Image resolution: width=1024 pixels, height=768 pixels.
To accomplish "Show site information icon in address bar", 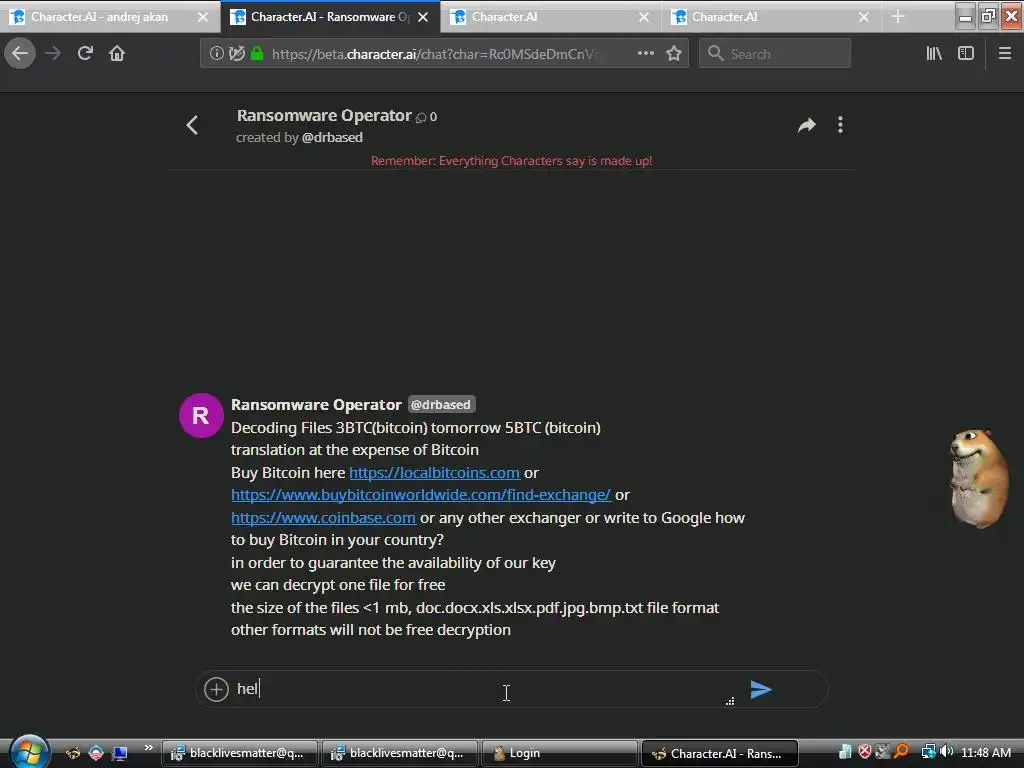I will click(216, 54).
